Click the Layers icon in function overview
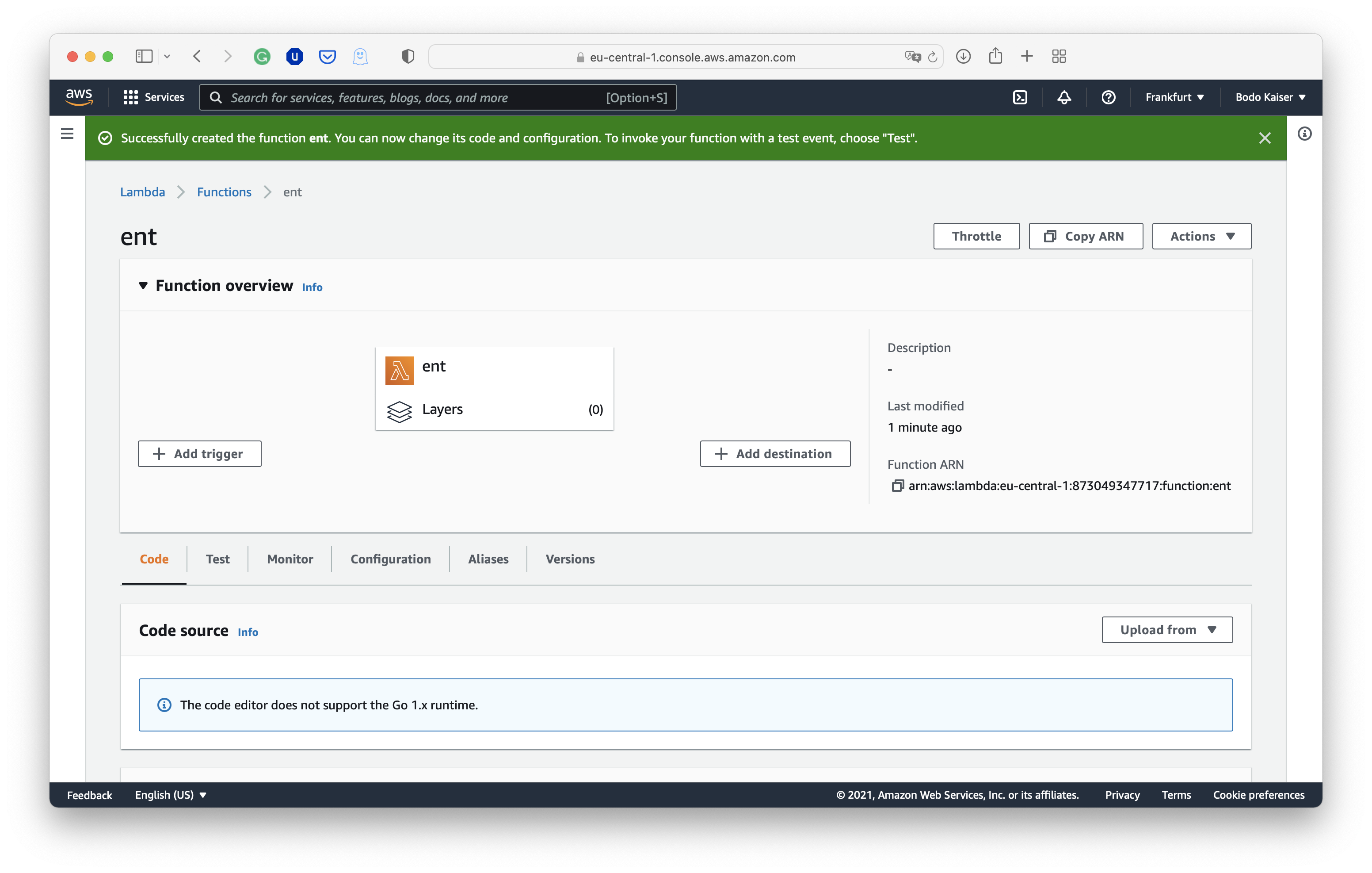 (x=400, y=412)
